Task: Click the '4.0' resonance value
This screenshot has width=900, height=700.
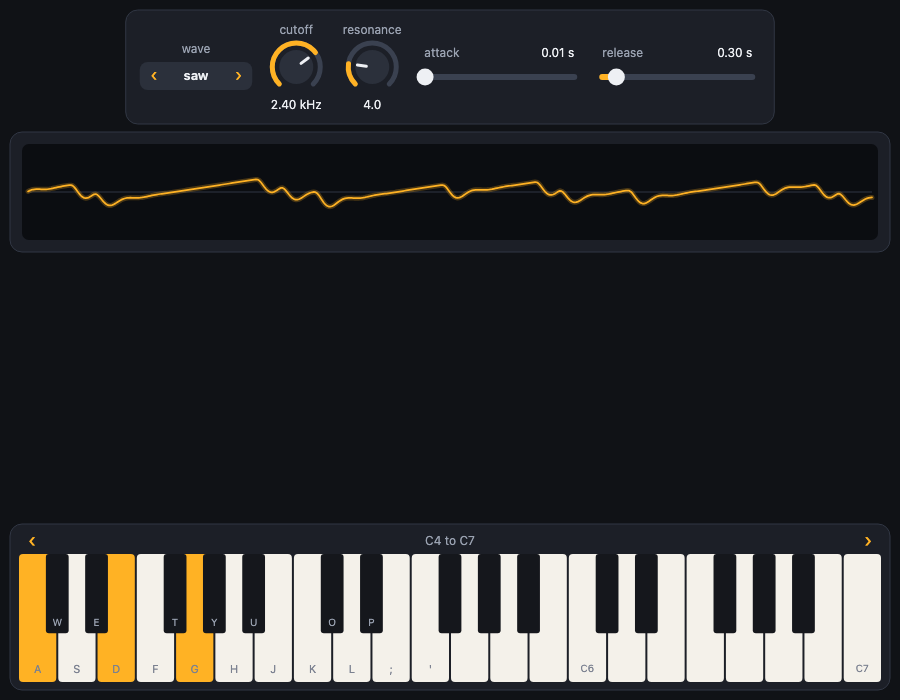Action: click(372, 104)
